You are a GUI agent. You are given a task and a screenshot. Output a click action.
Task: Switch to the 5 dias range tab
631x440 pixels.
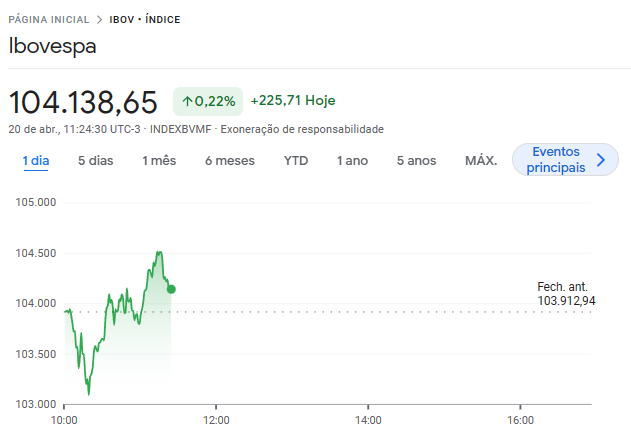point(95,161)
